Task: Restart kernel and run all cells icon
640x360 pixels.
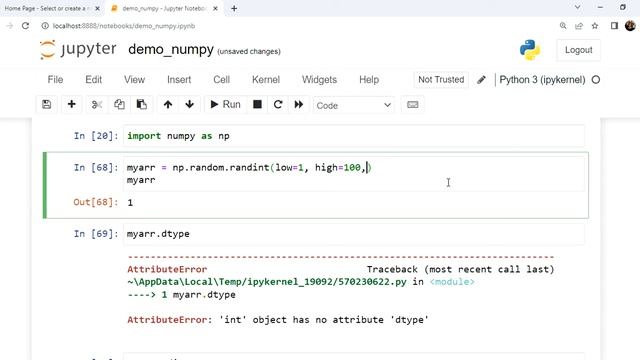Action: pyautogui.click(x=299, y=104)
